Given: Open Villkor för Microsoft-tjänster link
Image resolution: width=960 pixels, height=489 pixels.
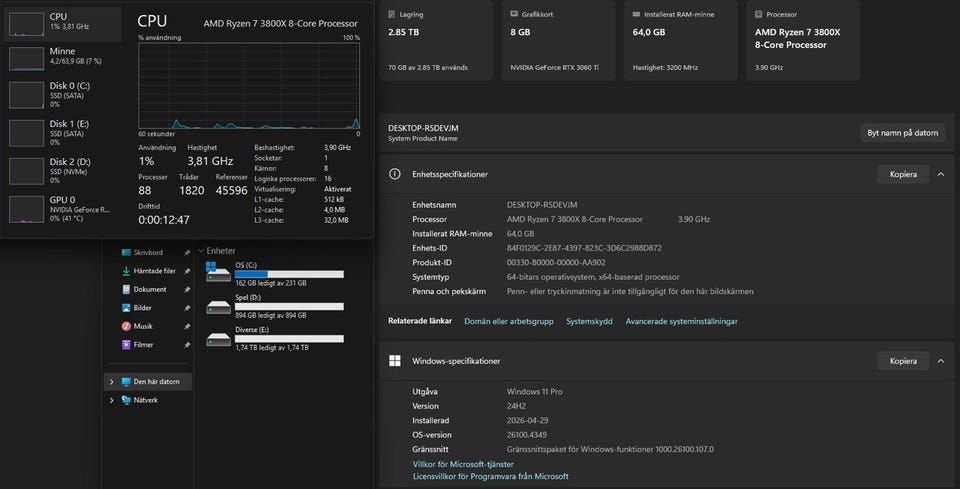Looking at the screenshot, I should 463,465.
